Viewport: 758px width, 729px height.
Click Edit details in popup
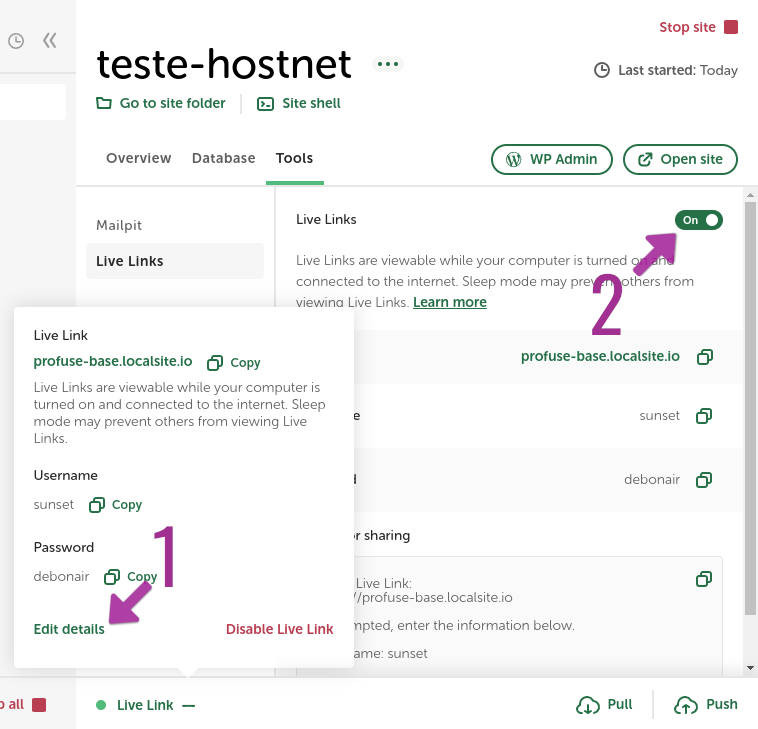click(x=69, y=629)
